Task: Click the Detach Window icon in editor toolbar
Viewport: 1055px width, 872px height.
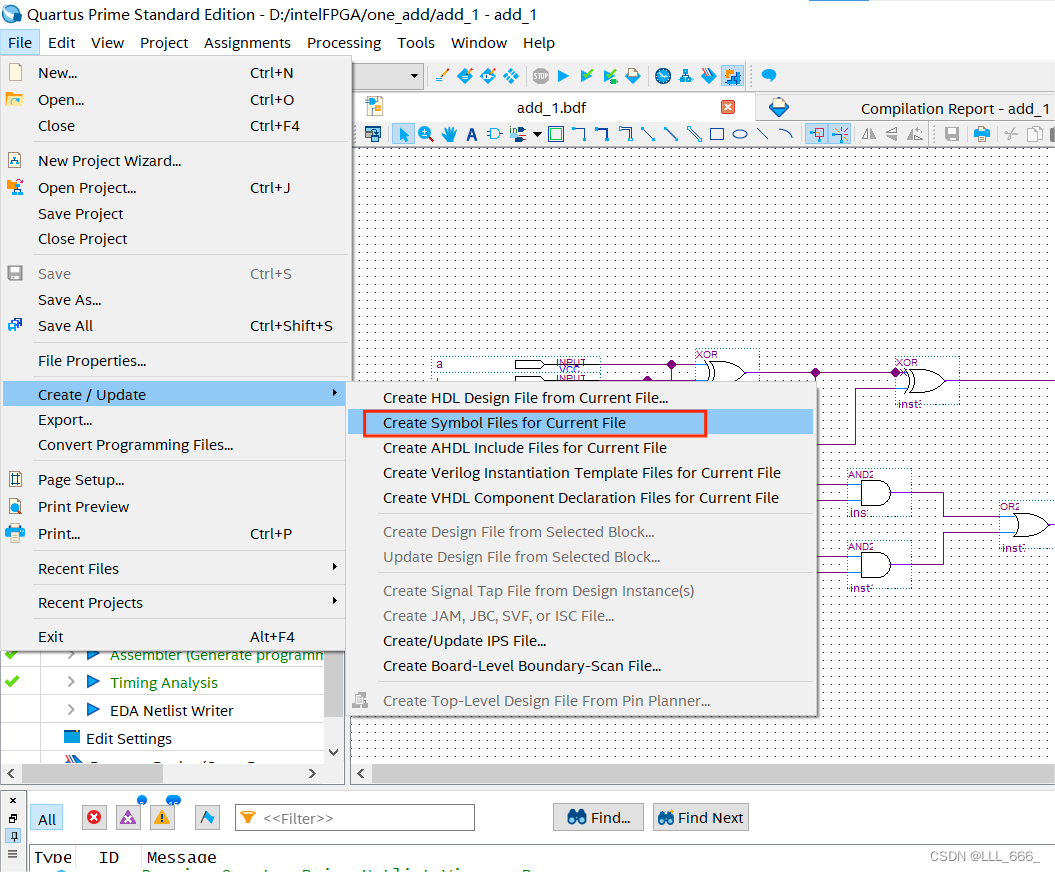Action: pos(372,134)
